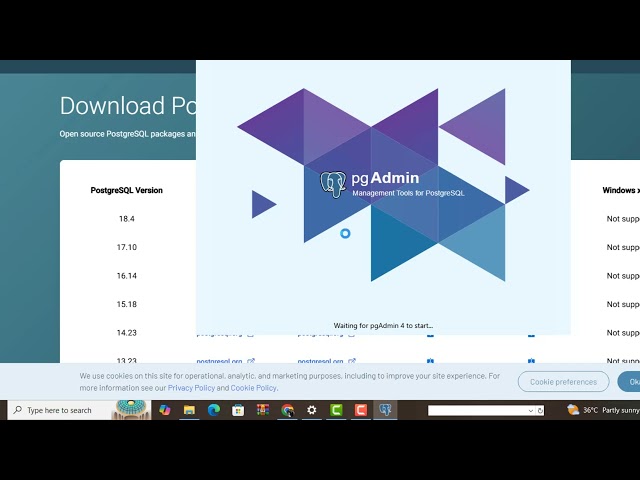640x480 pixels.
Task: Select version 15.18 in the table
Action: coord(127,304)
